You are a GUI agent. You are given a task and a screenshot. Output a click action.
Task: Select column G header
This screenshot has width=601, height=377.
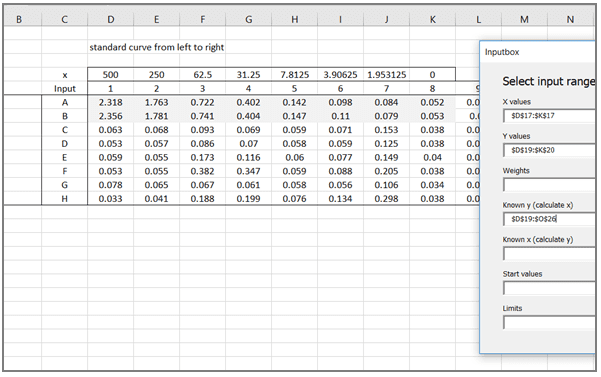click(x=248, y=19)
